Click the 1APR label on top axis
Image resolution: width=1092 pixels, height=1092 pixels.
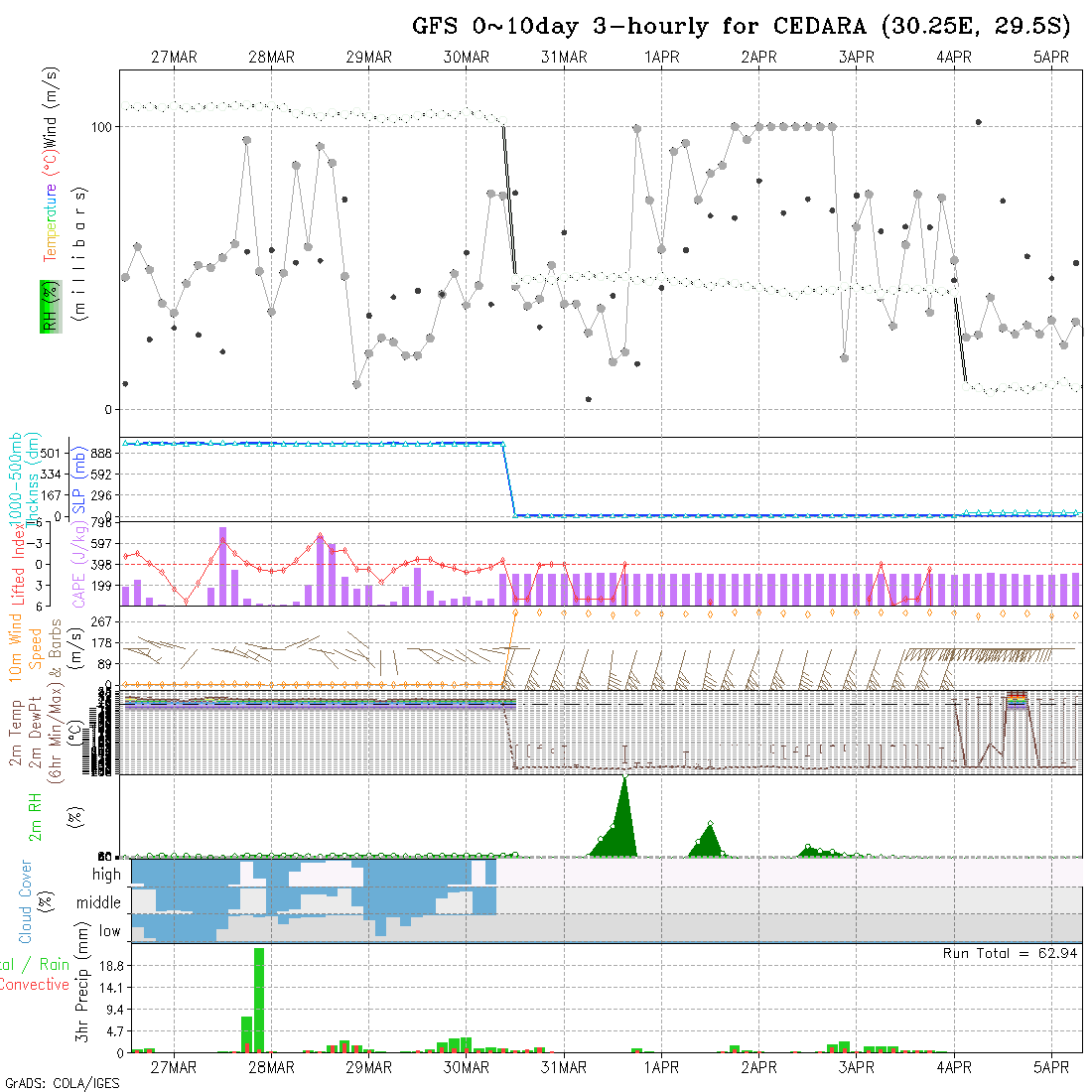coord(661,58)
